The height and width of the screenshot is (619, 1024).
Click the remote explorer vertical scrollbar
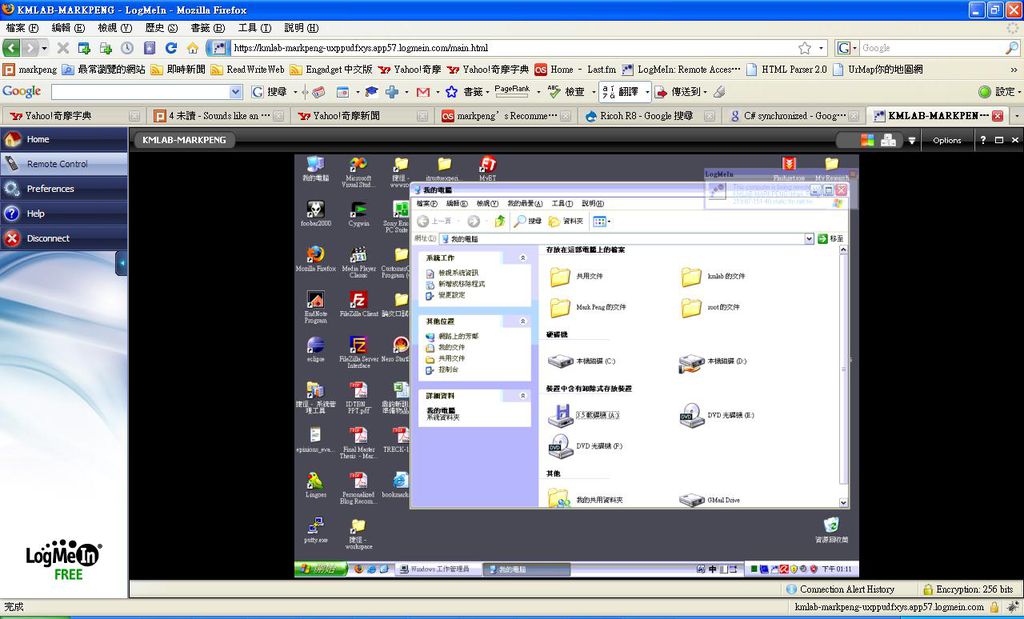(842, 376)
